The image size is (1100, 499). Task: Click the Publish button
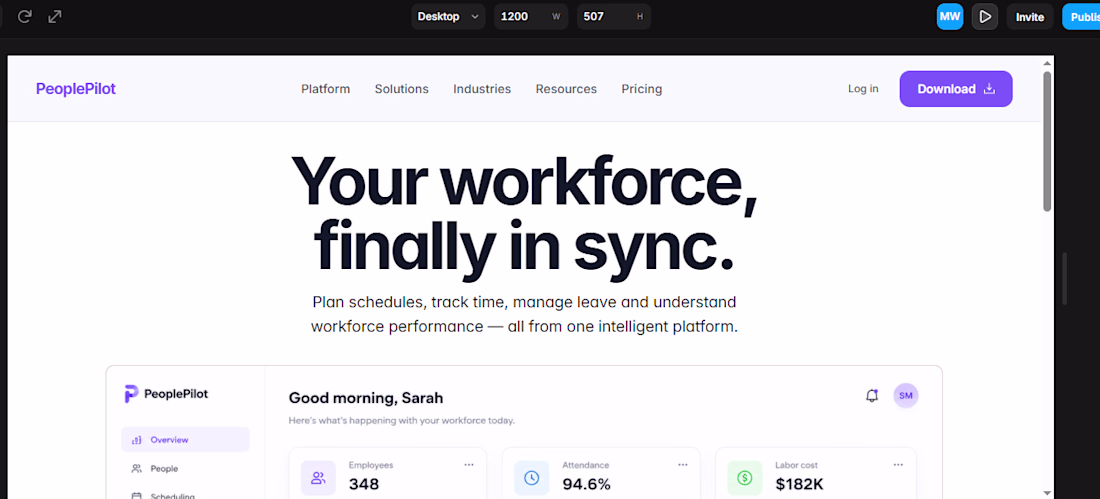coord(1081,17)
